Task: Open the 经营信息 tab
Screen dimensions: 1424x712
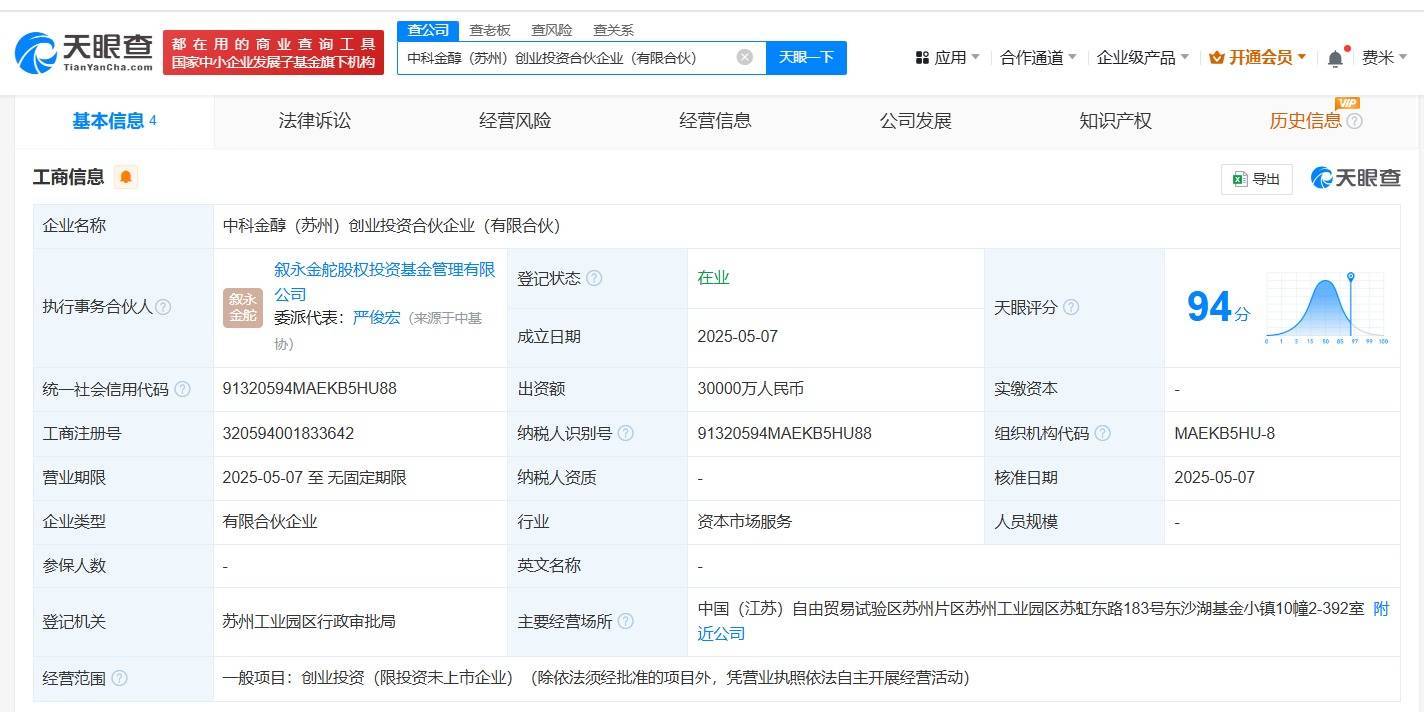Action: pos(715,121)
